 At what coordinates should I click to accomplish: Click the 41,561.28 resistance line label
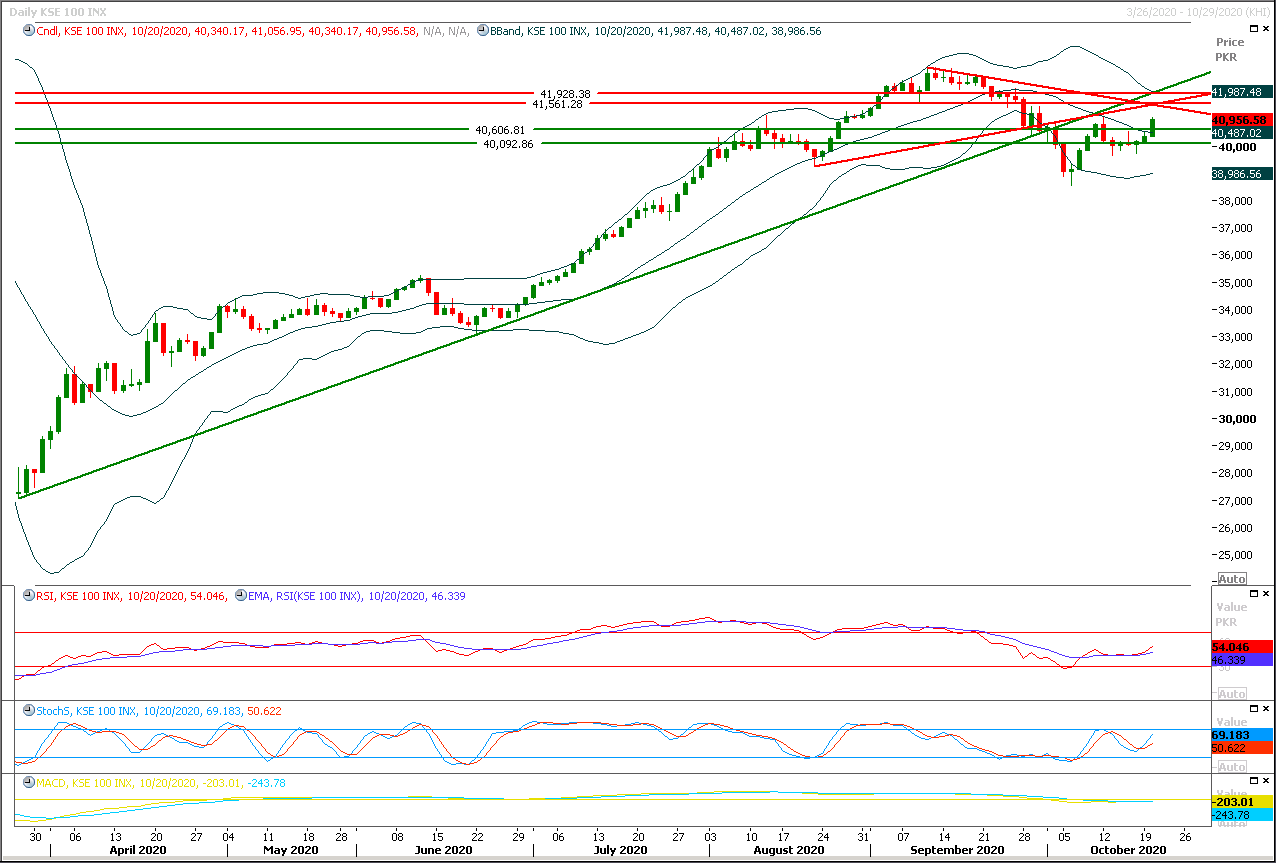coord(557,103)
